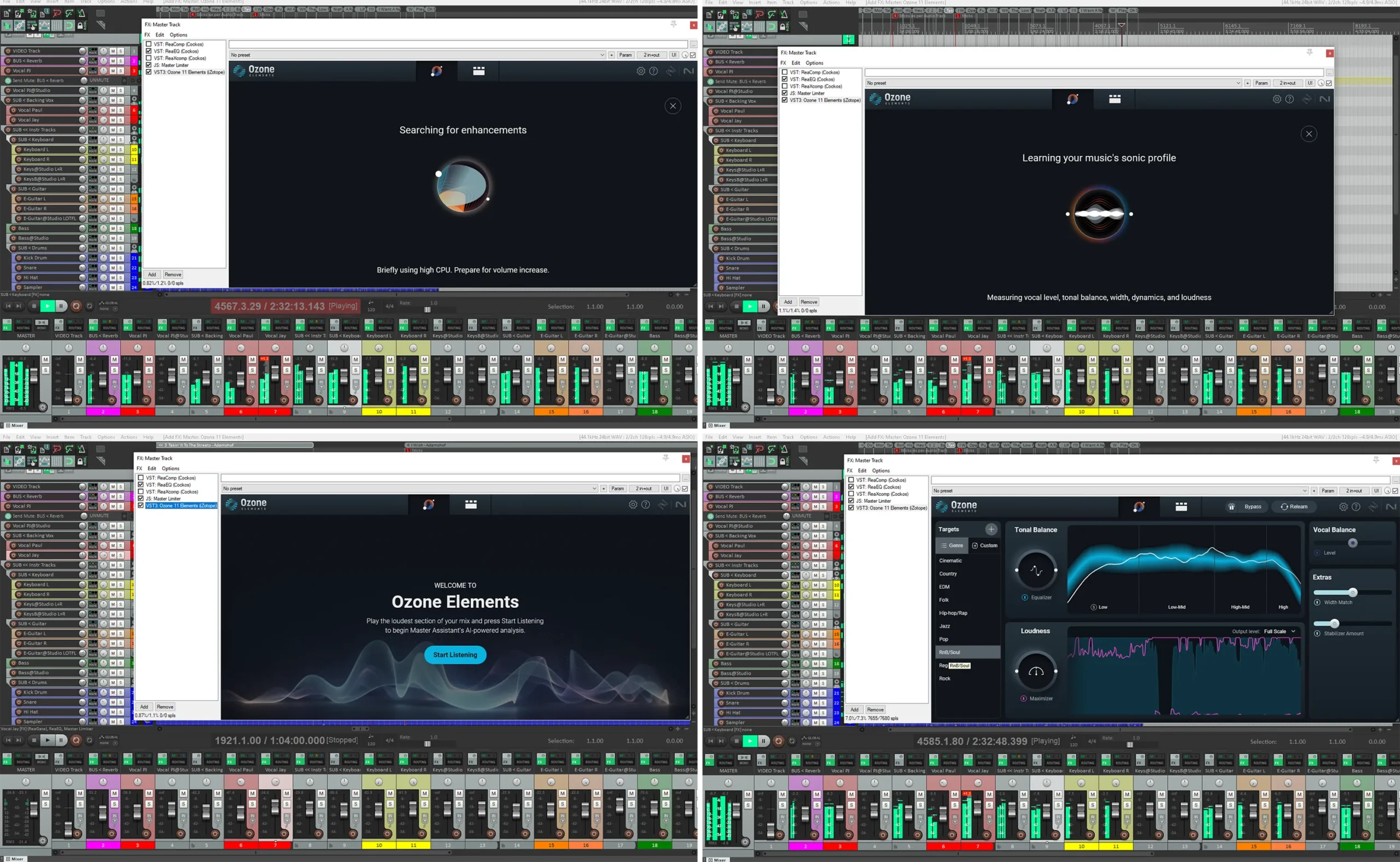1400x862 pixels.
Task: Open the Output level Full Scale dropdown
Action: point(1280,631)
